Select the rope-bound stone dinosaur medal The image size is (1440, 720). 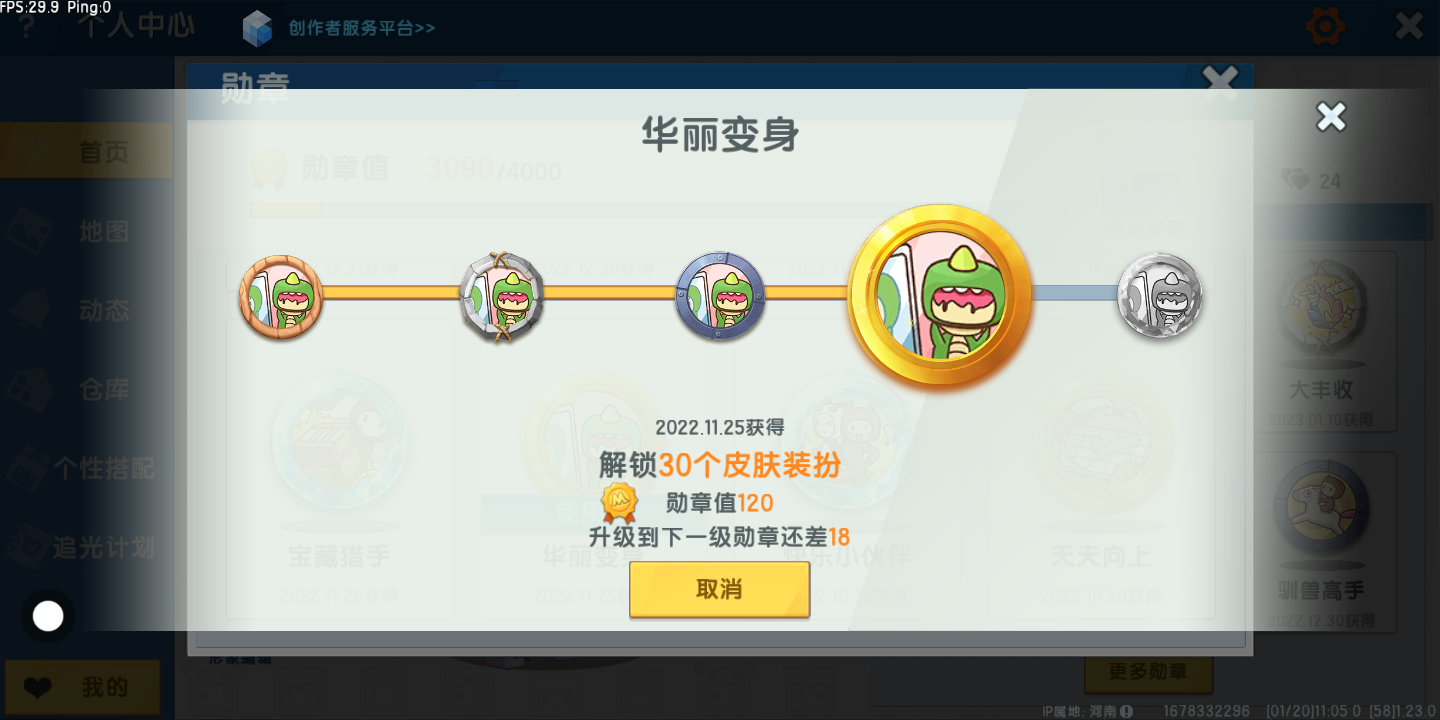[502, 296]
